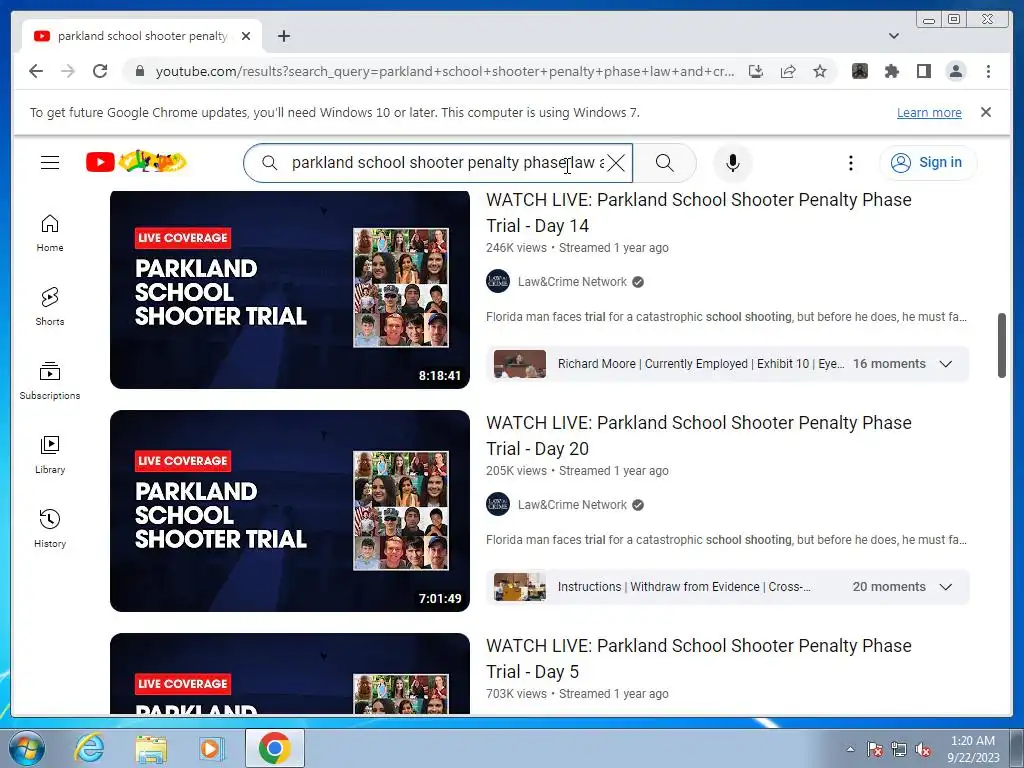Open Library in sidebar
Image resolution: width=1024 pixels, height=768 pixels.
click(50, 455)
